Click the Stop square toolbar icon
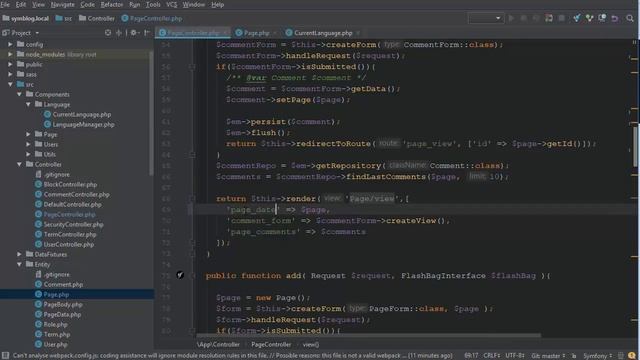Viewport: 640px width, 360px height. coord(562,18)
